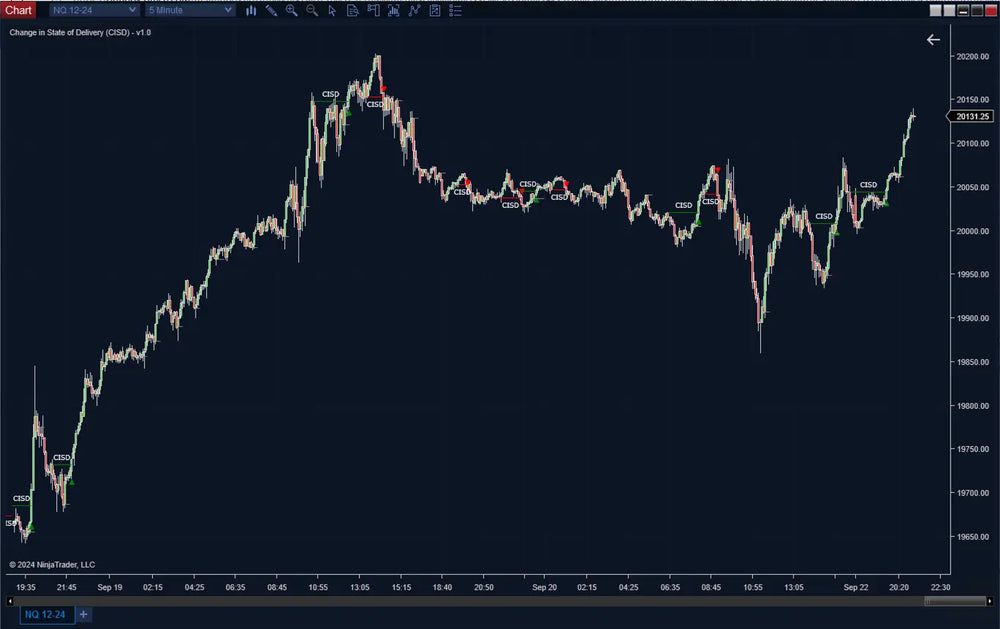Viewport: 1000px width, 629px height.
Task: Open the Indicators icon
Action: [394, 10]
